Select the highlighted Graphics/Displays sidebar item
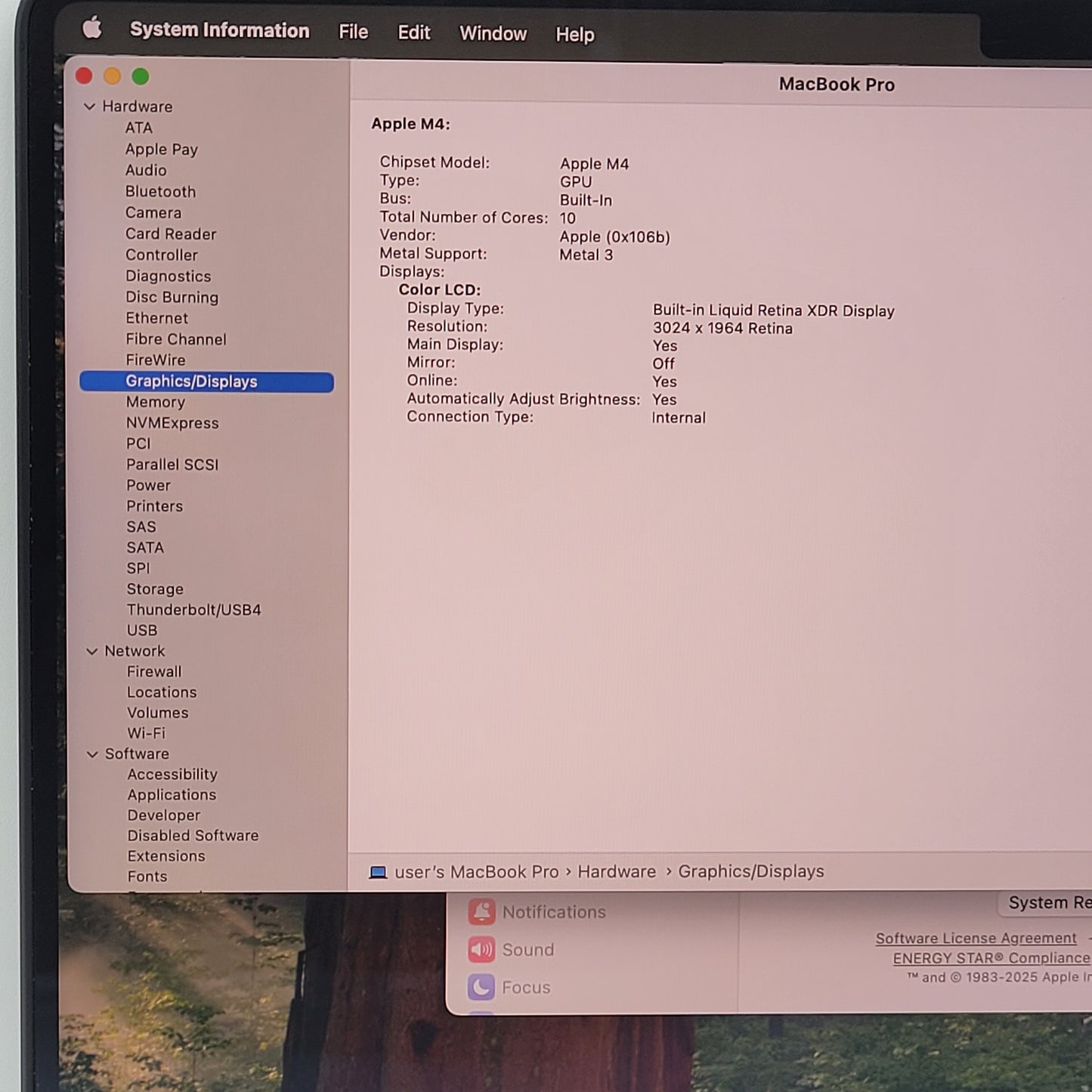The height and width of the screenshot is (1092, 1092). (x=206, y=382)
